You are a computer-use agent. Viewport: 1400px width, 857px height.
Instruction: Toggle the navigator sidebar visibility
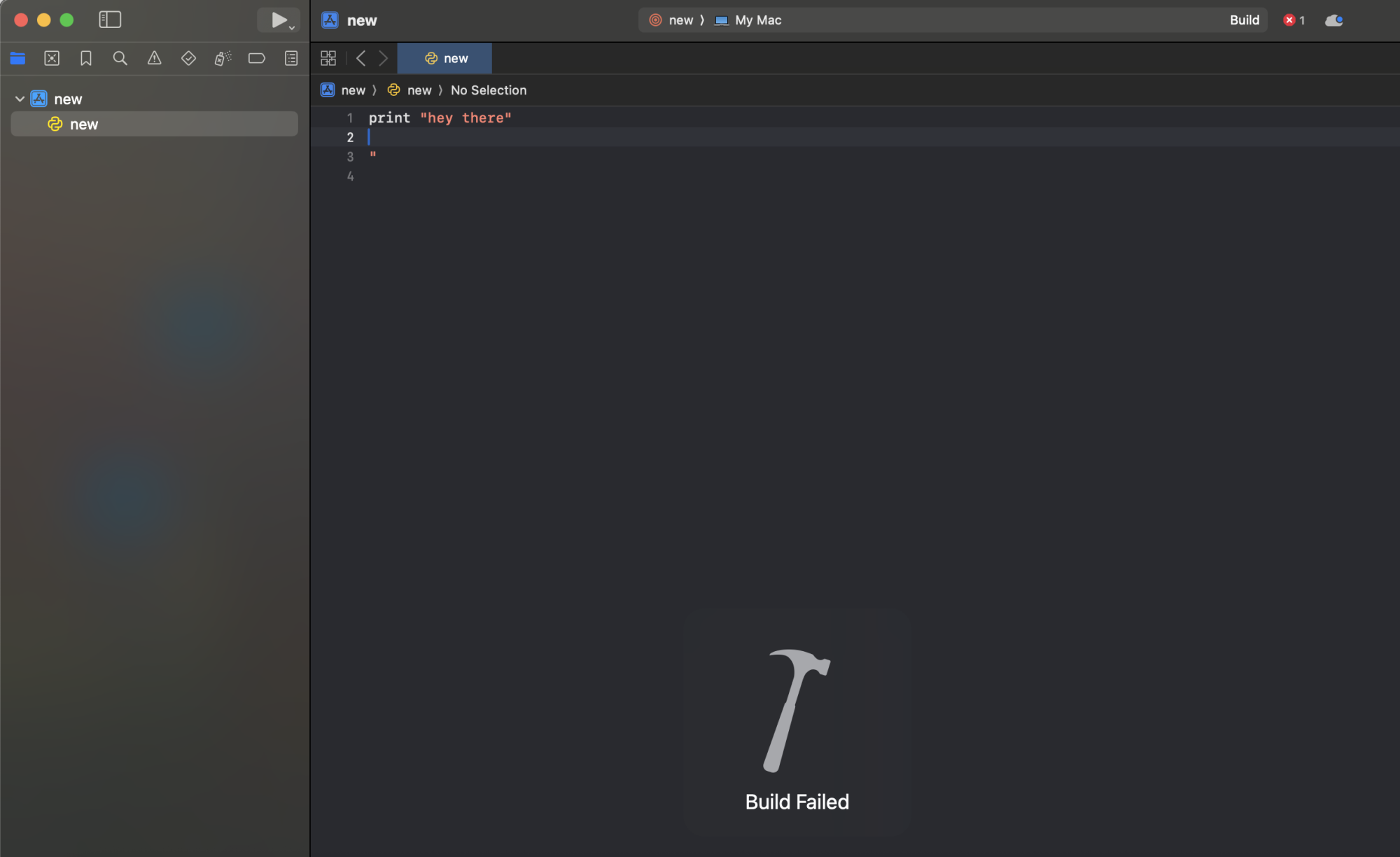pos(110,20)
